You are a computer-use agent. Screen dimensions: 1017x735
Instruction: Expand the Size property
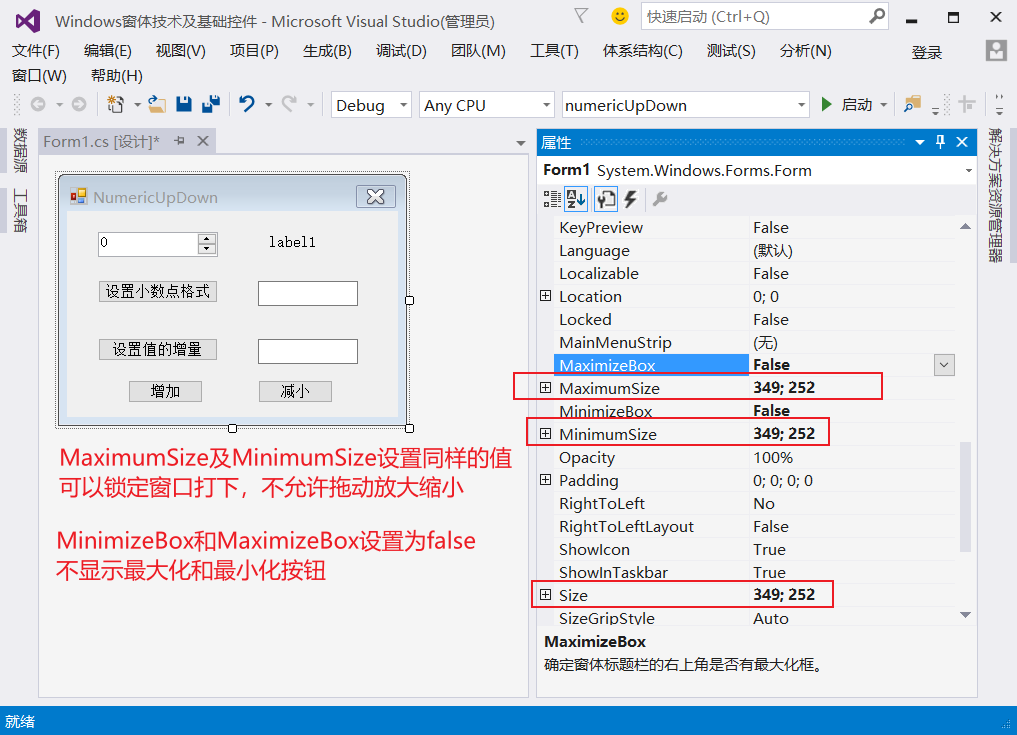point(545,594)
